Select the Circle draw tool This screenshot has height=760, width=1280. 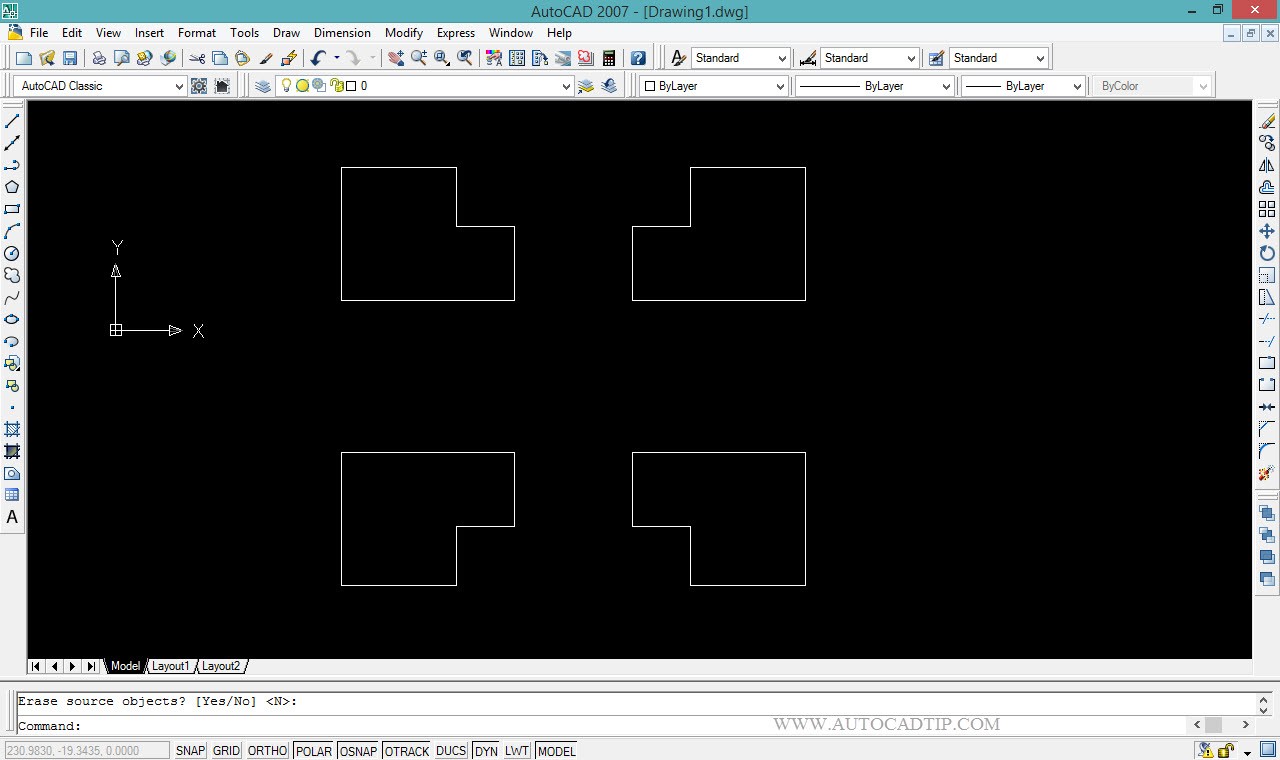pyautogui.click(x=12, y=254)
